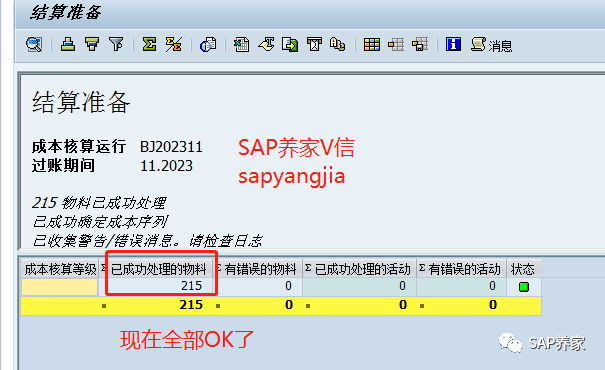Viewport: 605px width, 370px height.
Task: Open word processing export
Action: tap(266, 44)
